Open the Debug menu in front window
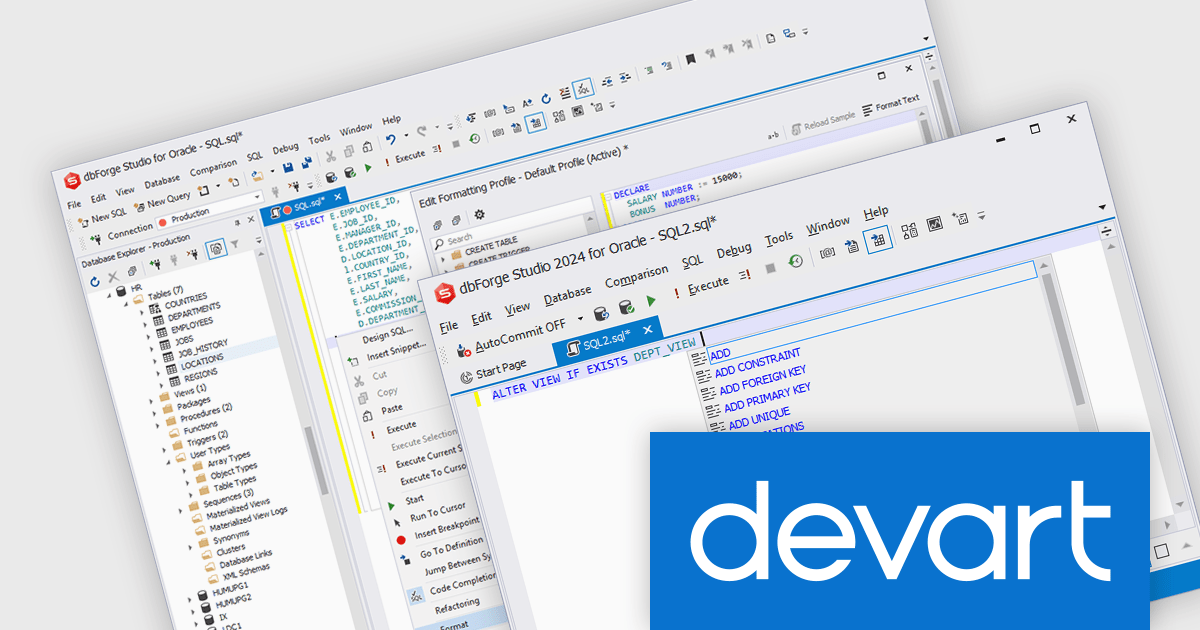Viewport: 1200px width, 630px height. point(734,250)
